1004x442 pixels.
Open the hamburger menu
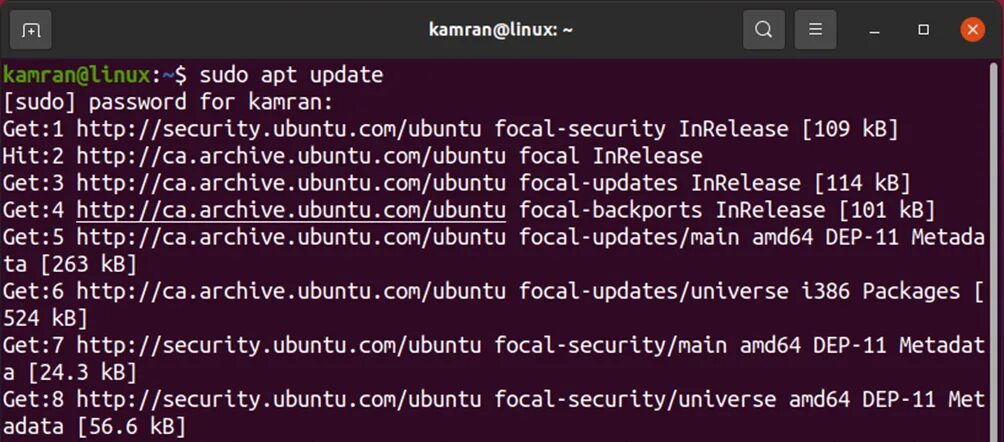[815, 30]
